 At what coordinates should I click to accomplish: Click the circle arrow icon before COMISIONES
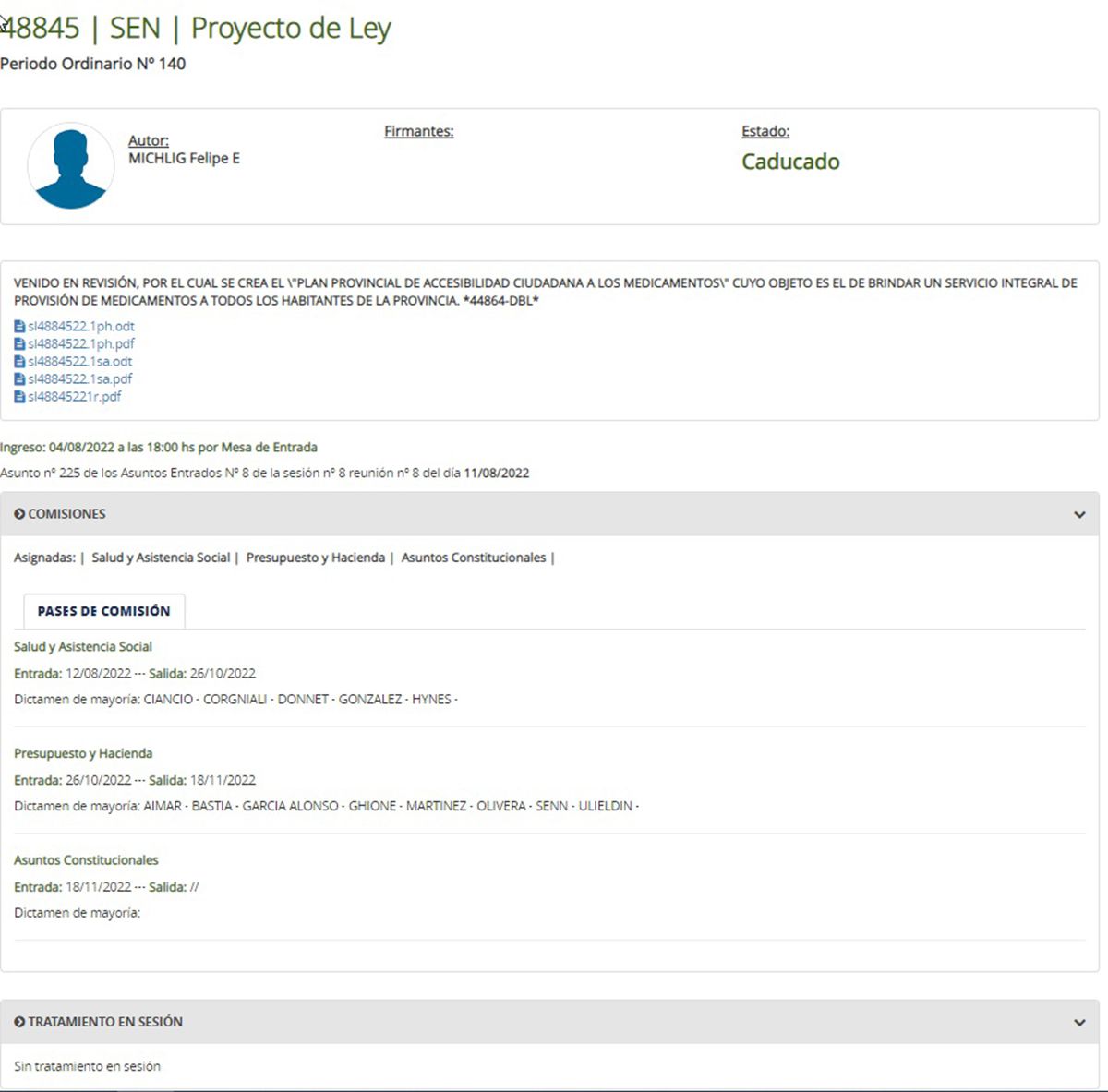(19, 514)
